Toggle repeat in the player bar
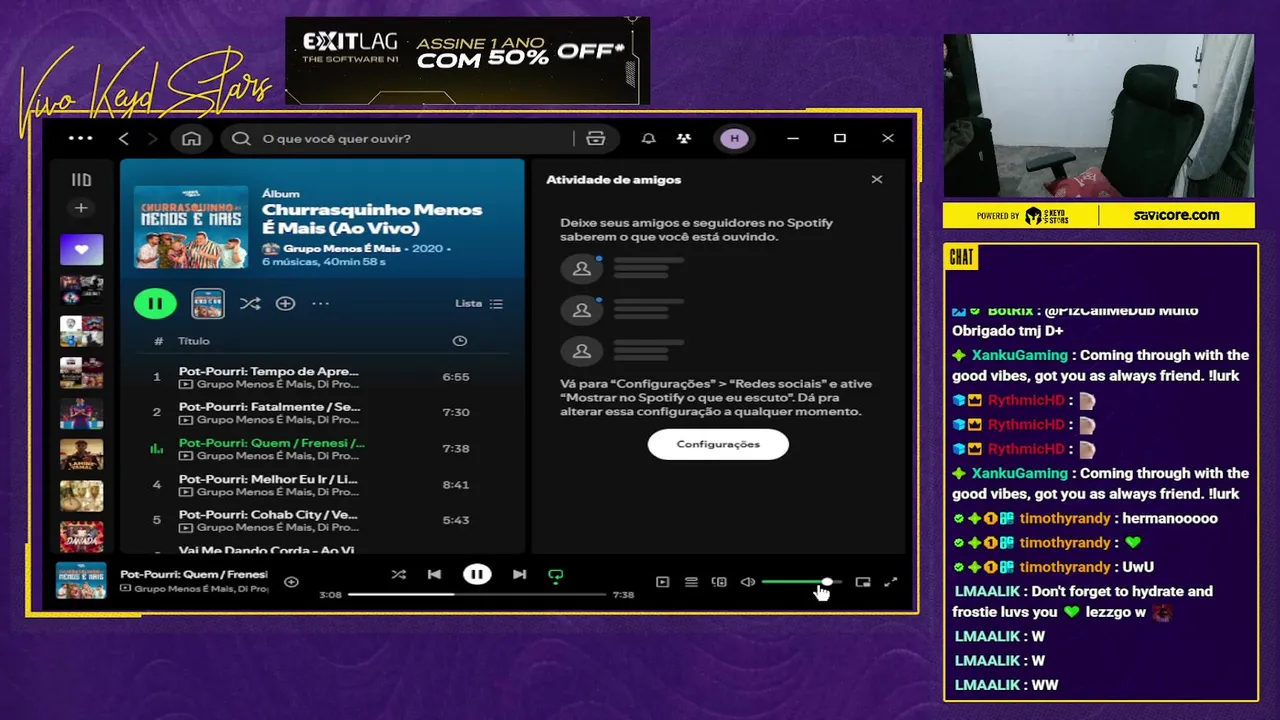This screenshot has width=1280, height=720. [x=556, y=575]
